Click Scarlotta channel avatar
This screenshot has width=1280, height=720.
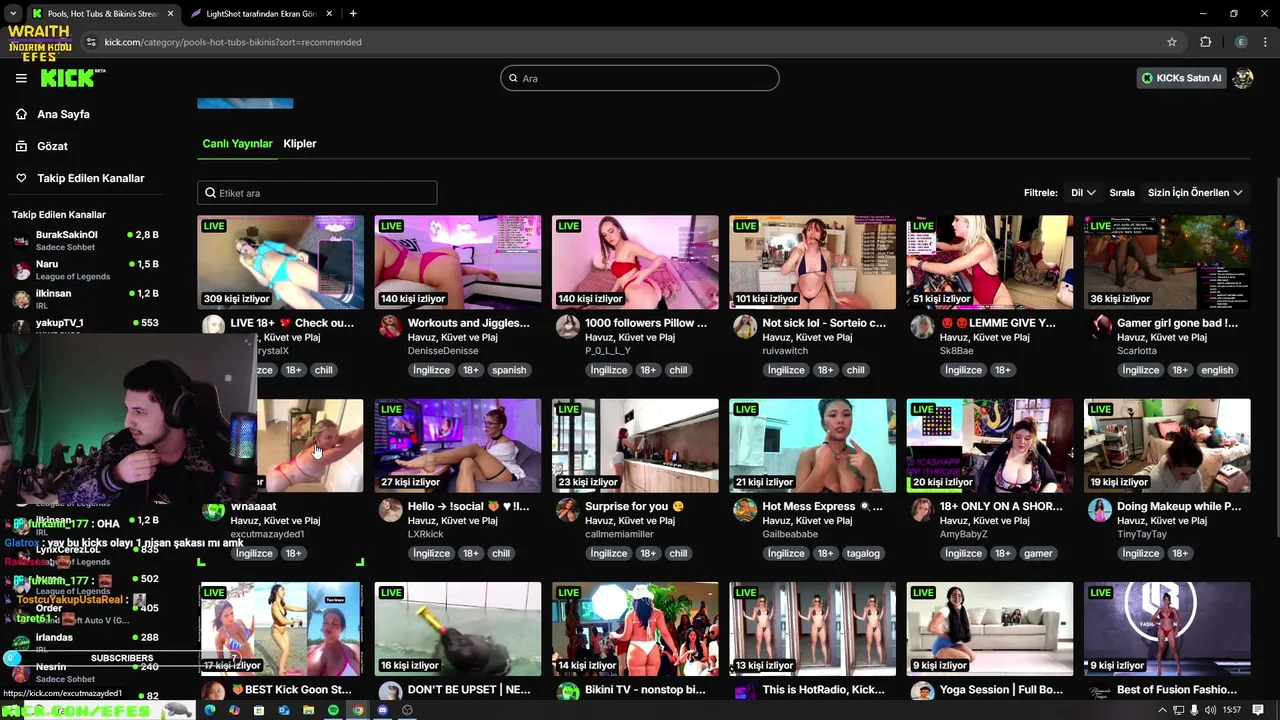point(1100,326)
